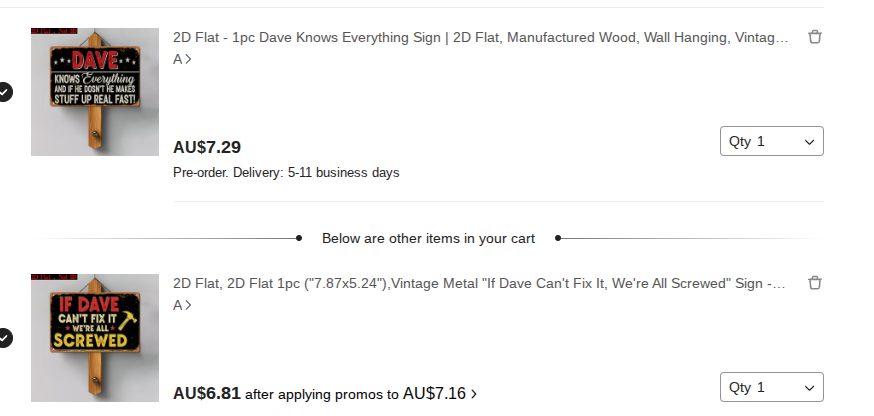Click the "Below are other items in your cart" divider
The image size is (874, 416).
428,239
